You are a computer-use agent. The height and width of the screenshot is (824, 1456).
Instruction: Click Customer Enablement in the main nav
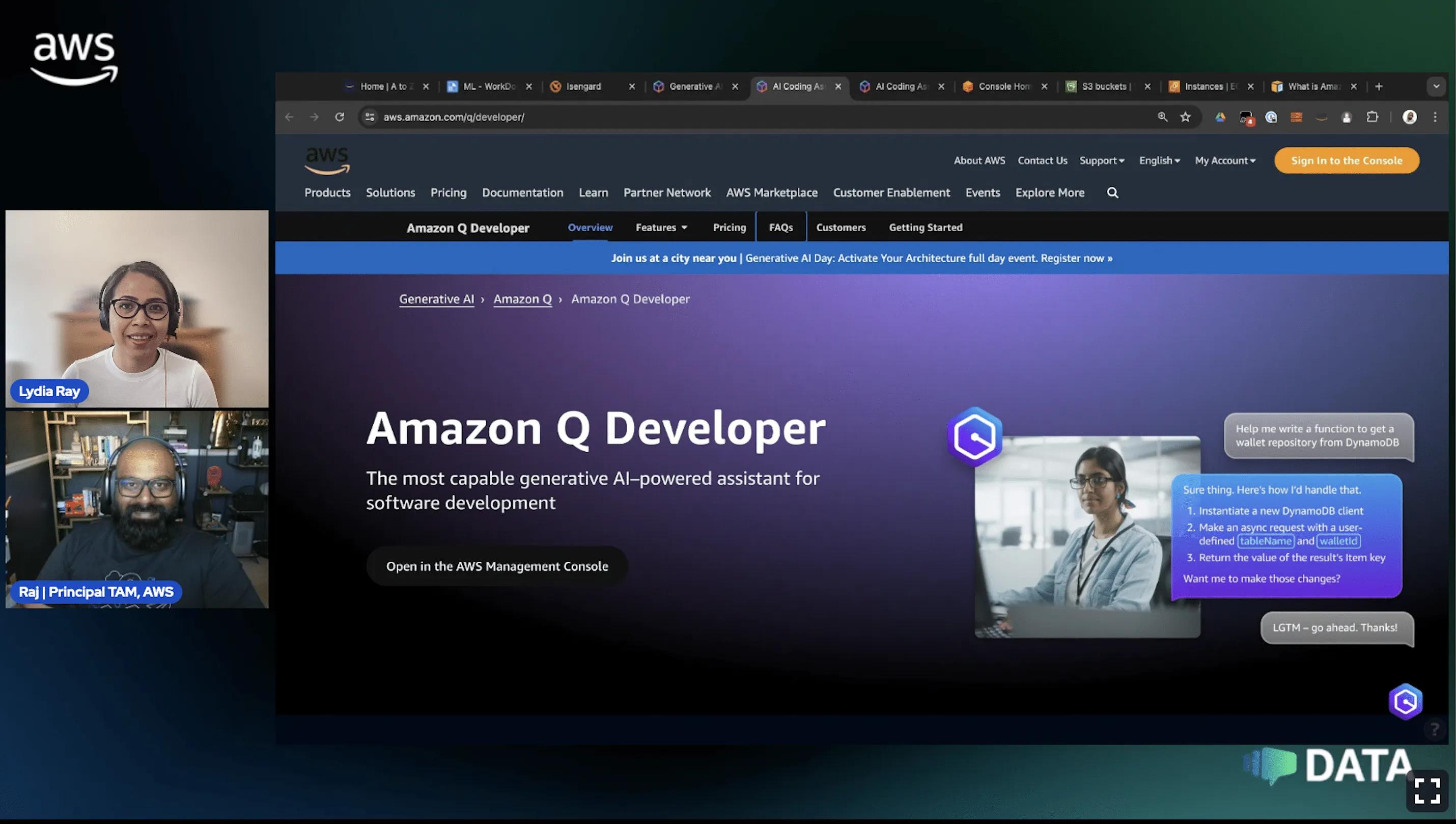point(891,193)
